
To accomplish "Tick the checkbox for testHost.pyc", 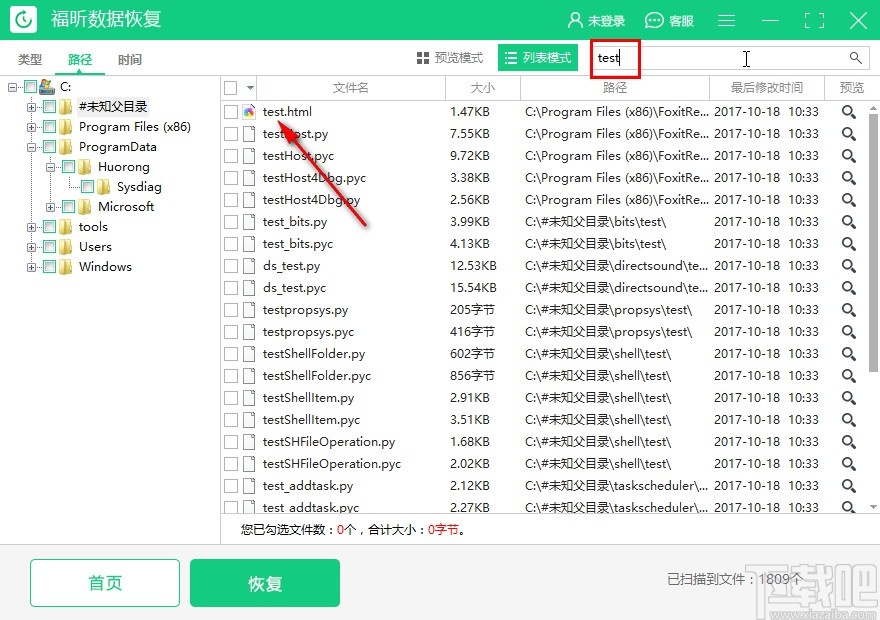I will coord(231,156).
